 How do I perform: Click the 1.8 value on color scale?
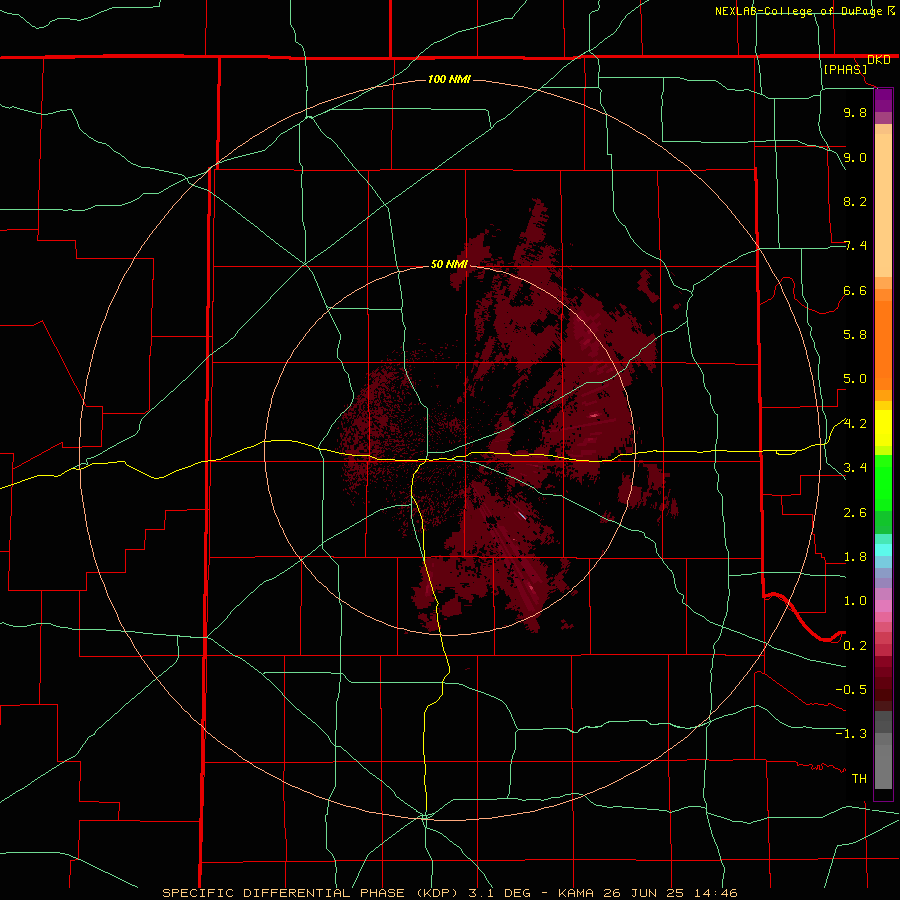pyautogui.click(x=855, y=557)
